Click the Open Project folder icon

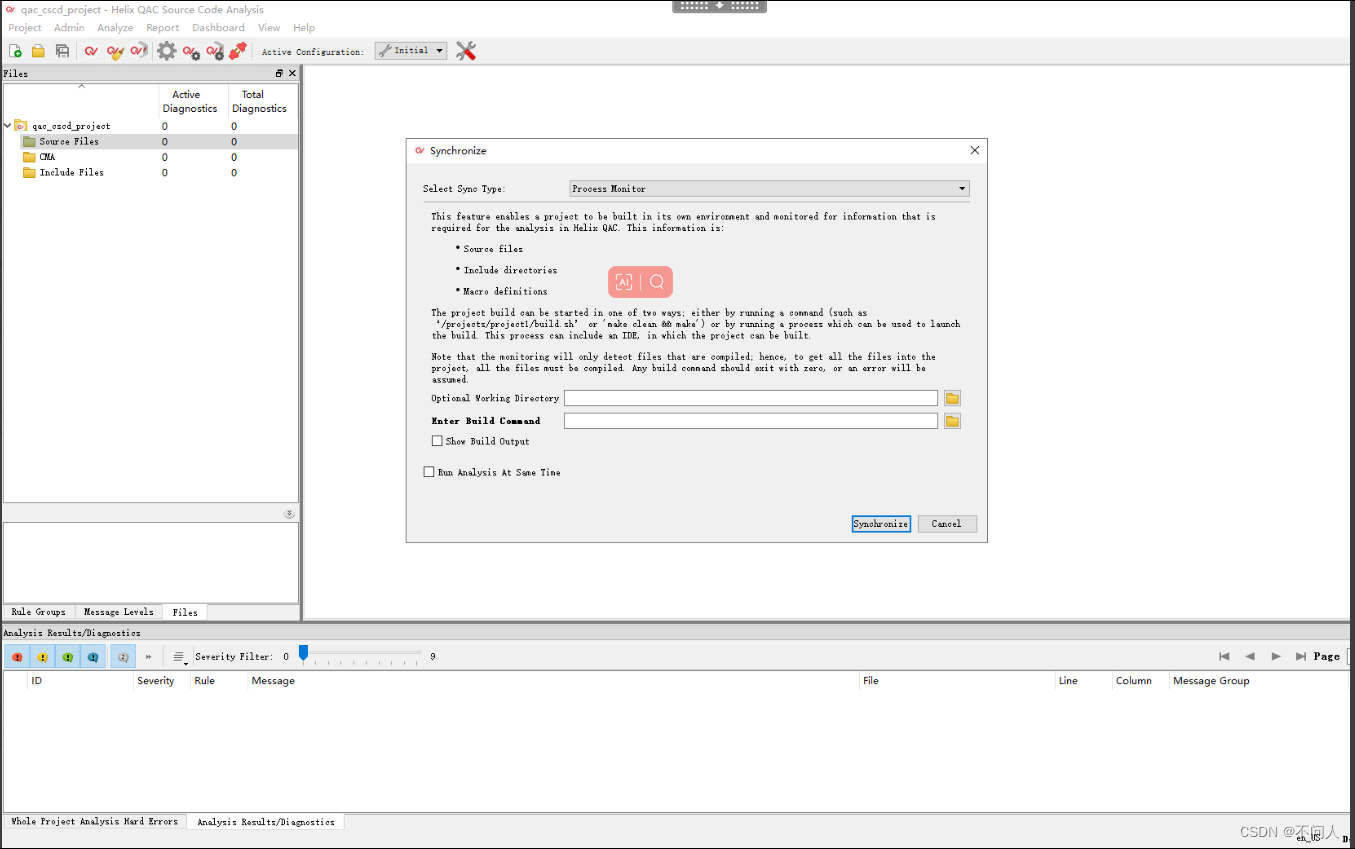38,51
